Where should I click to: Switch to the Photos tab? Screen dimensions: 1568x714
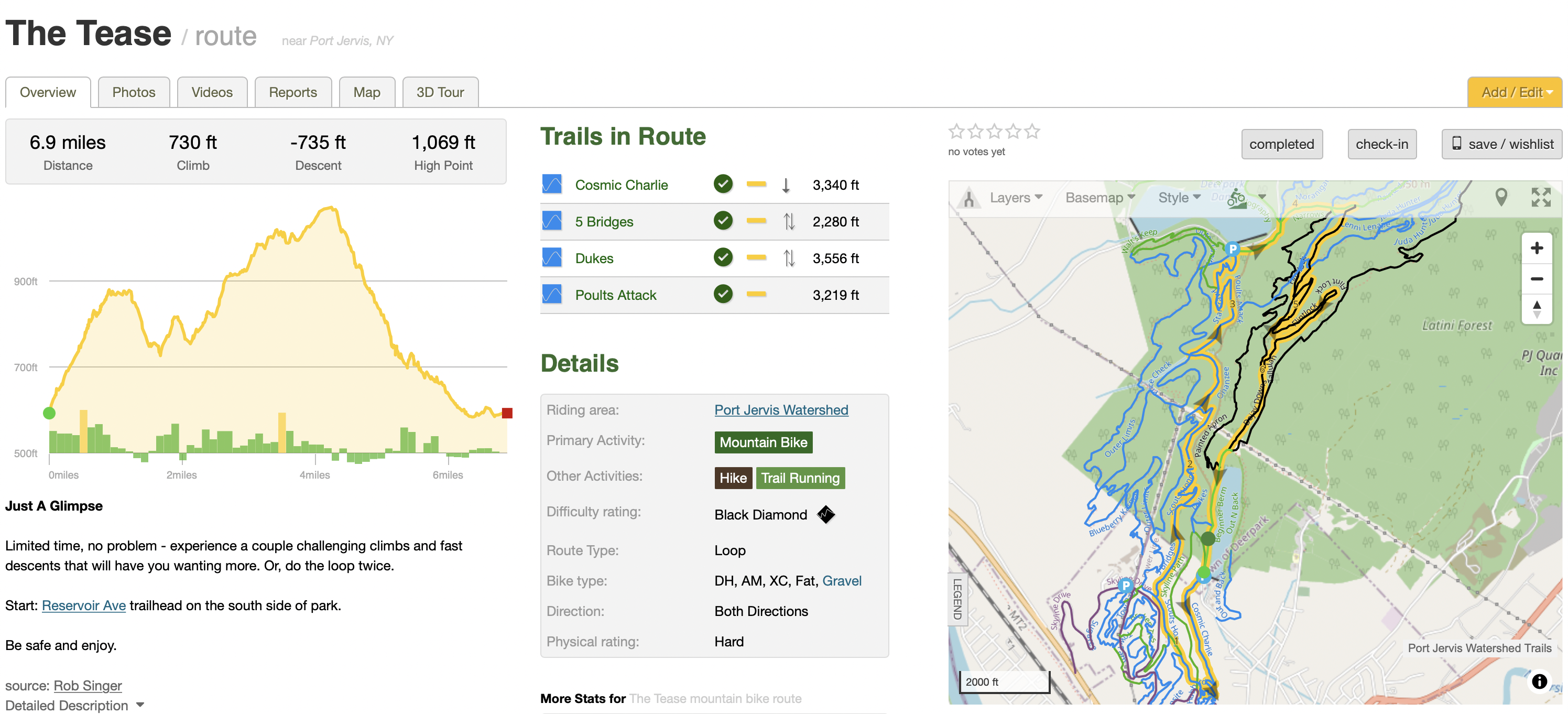coord(134,92)
